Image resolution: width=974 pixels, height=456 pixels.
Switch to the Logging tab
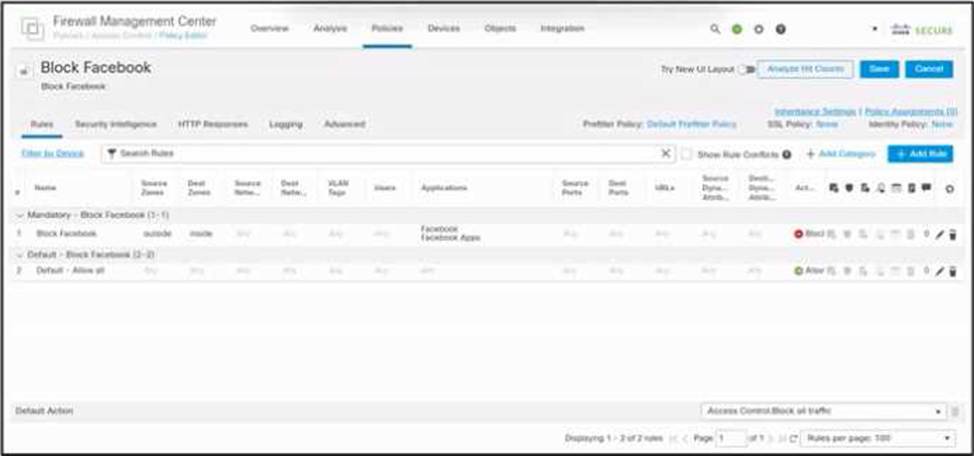click(x=286, y=124)
